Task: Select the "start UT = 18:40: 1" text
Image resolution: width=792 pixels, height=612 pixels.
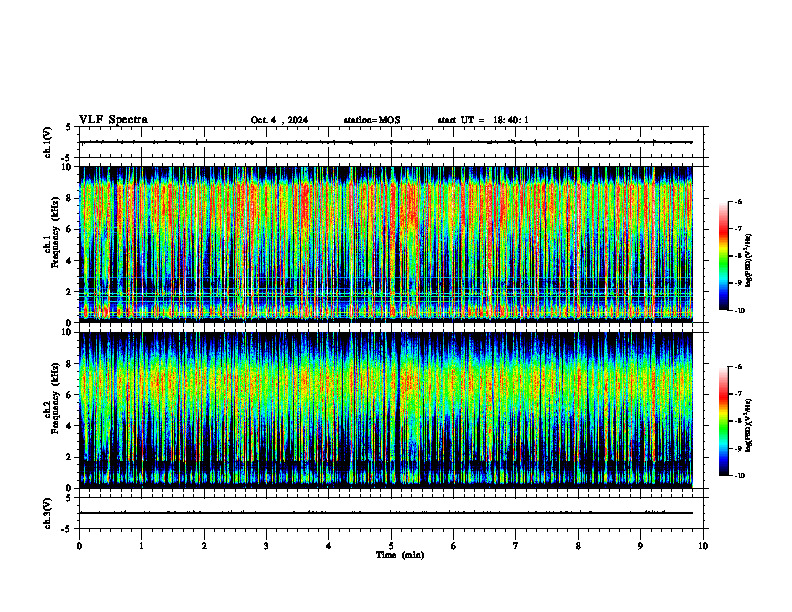Action: pos(483,120)
